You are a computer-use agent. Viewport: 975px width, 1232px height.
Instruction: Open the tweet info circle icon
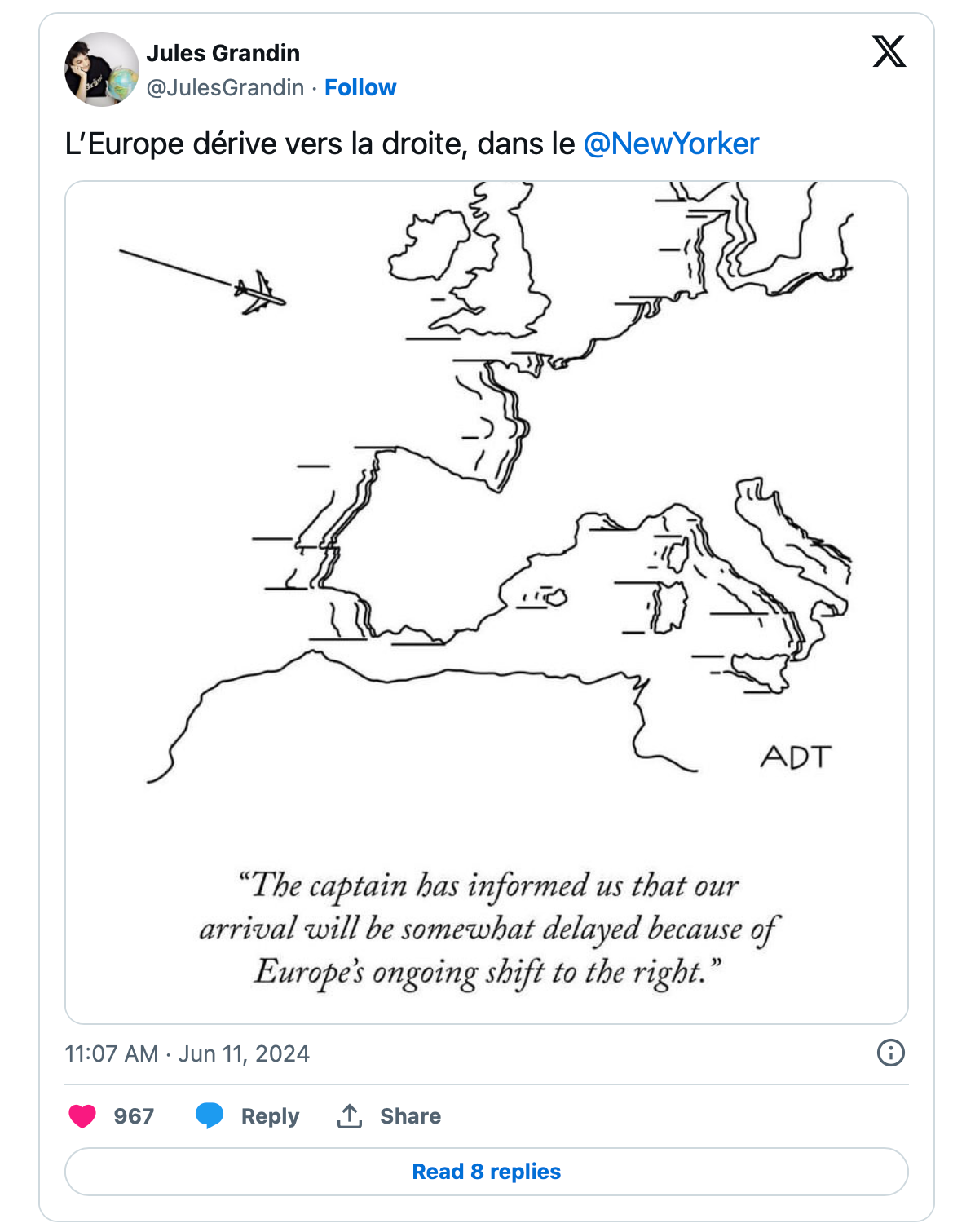(x=890, y=1053)
